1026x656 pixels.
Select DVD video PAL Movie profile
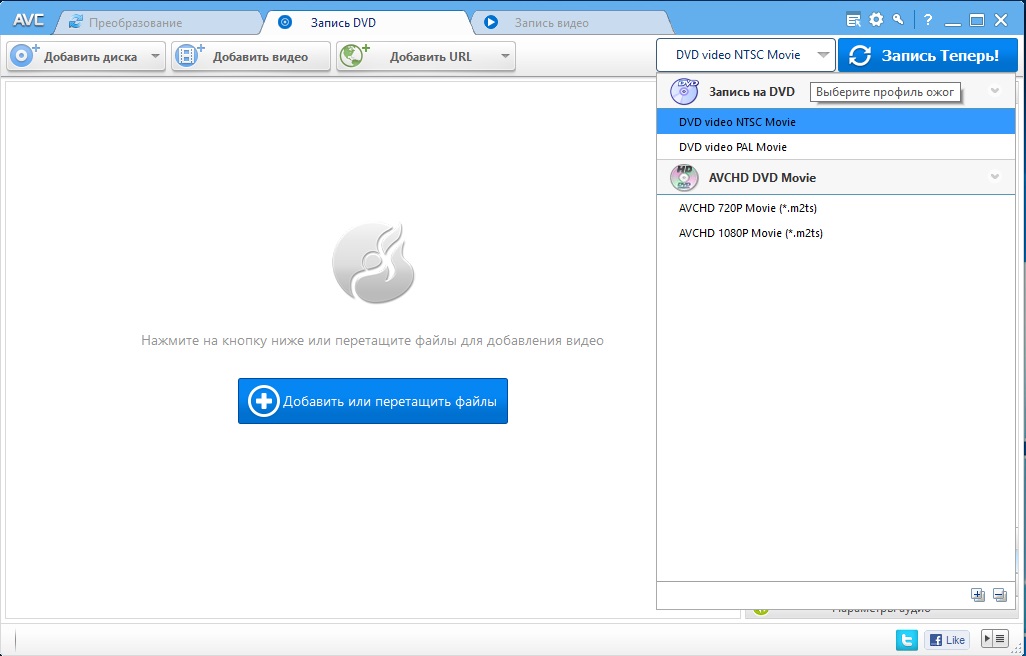[733, 147]
